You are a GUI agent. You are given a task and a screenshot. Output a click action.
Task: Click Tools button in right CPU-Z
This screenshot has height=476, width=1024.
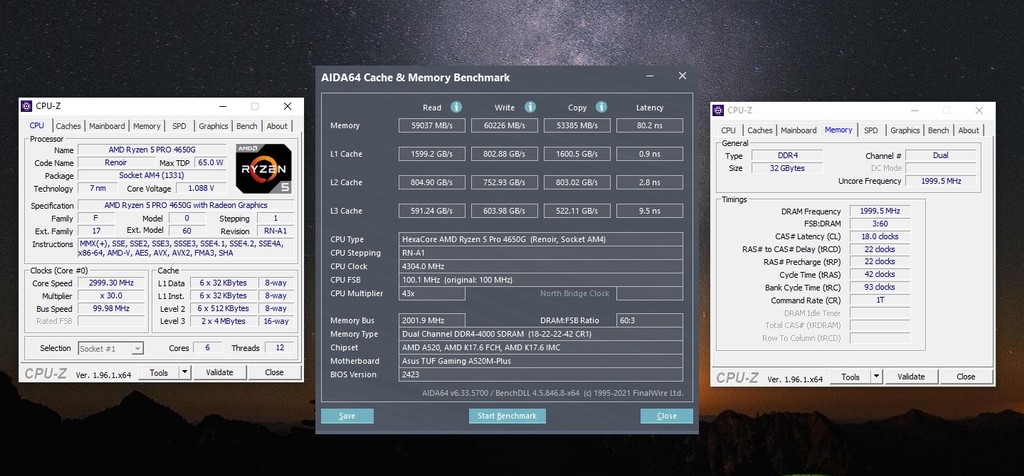[850, 377]
